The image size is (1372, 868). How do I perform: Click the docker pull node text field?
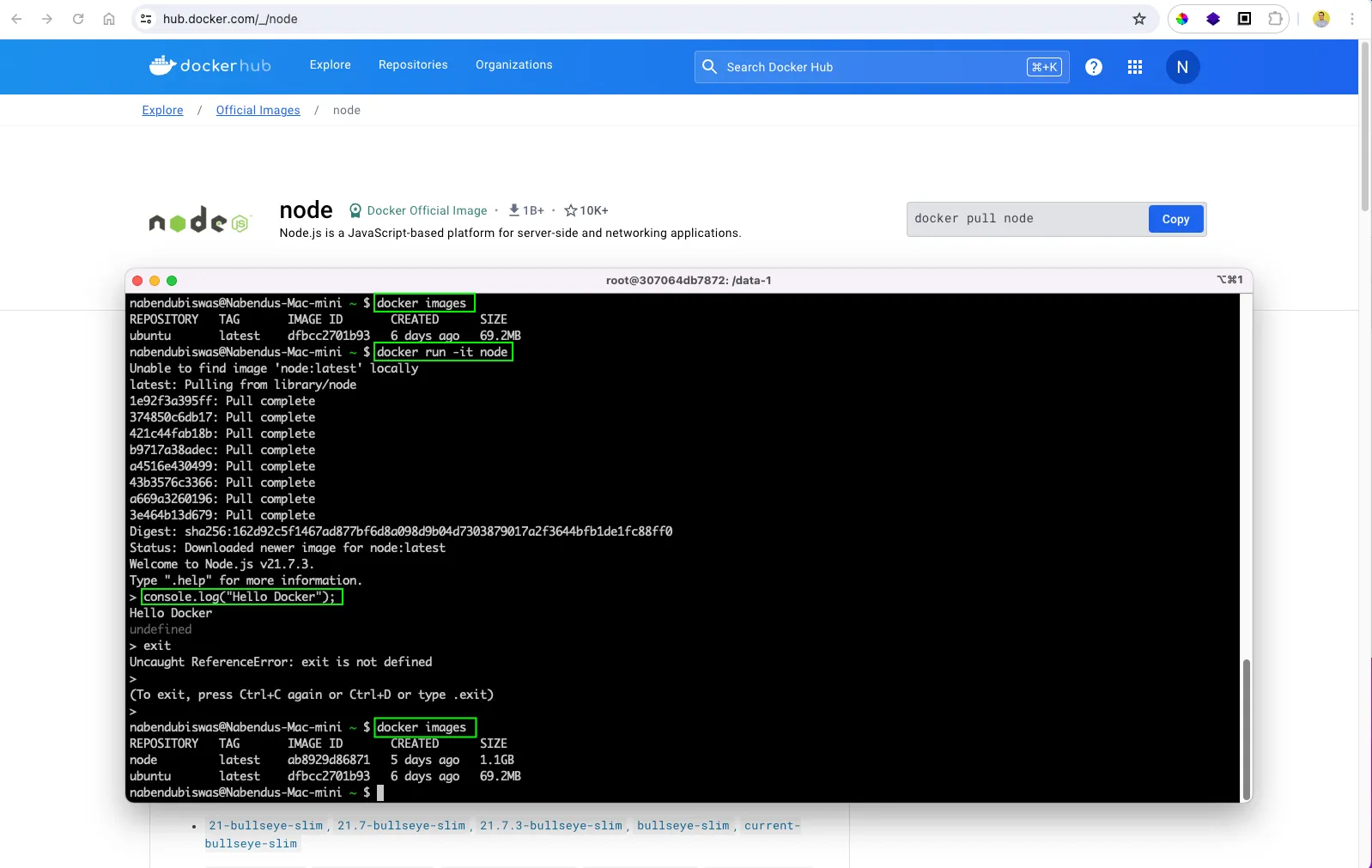pyautogui.click(x=1028, y=219)
